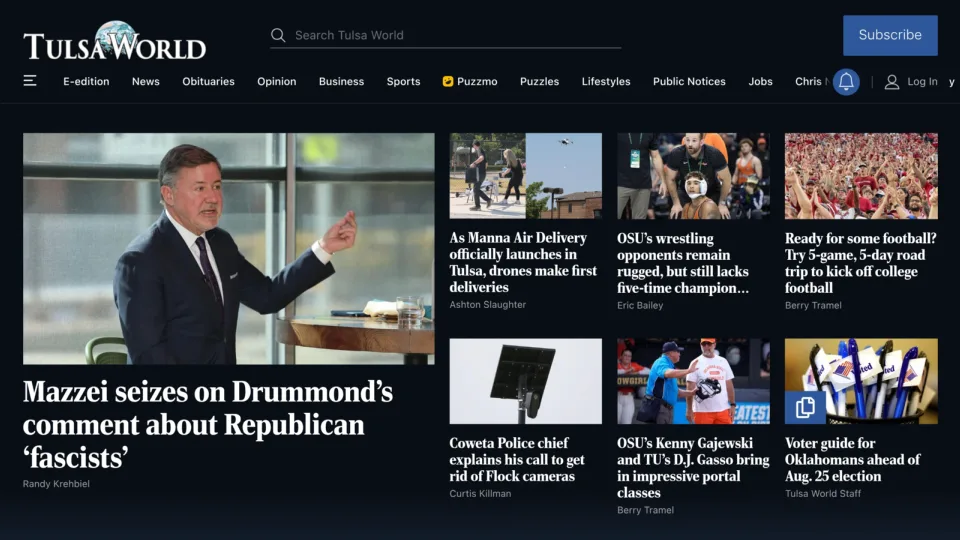Open the Puzzmo menu item
The width and height of the screenshot is (960, 540).
pyautogui.click(x=470, y=81)
